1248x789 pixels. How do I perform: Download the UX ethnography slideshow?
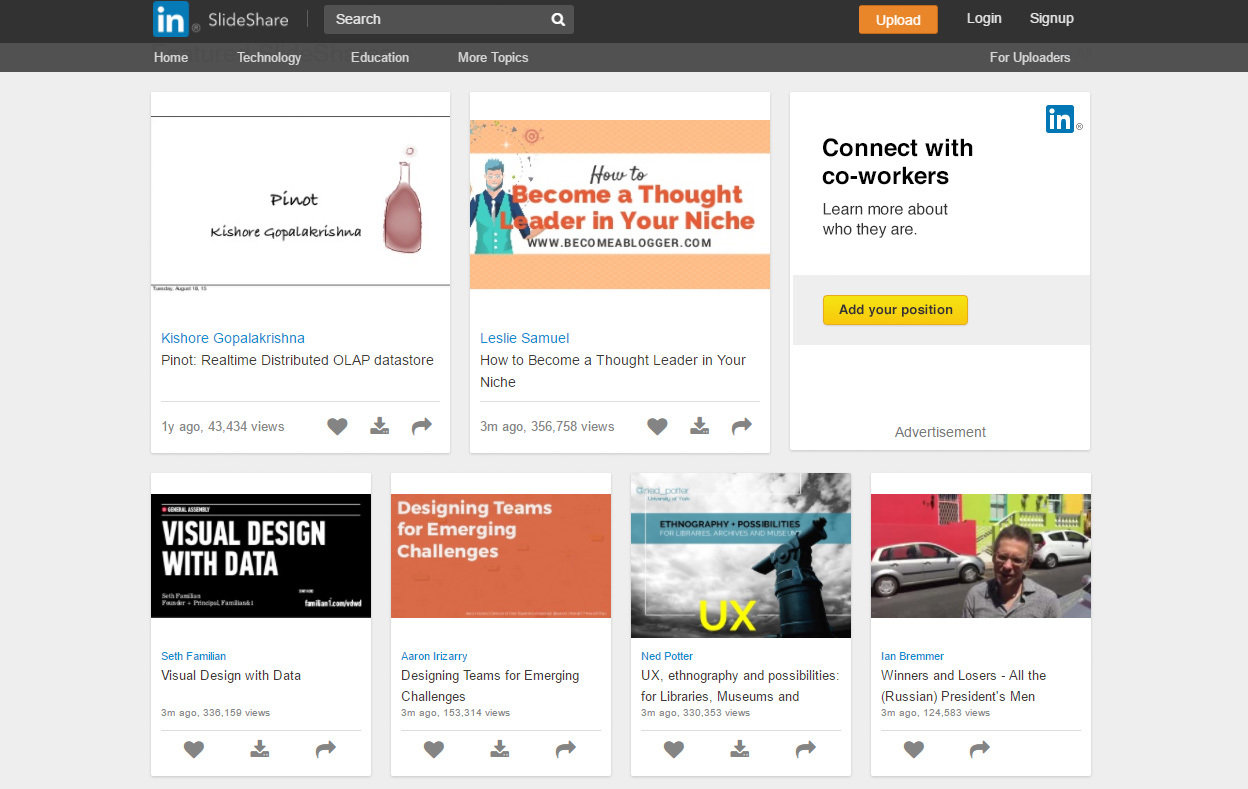pyautogui.click(x=740, y=749)
